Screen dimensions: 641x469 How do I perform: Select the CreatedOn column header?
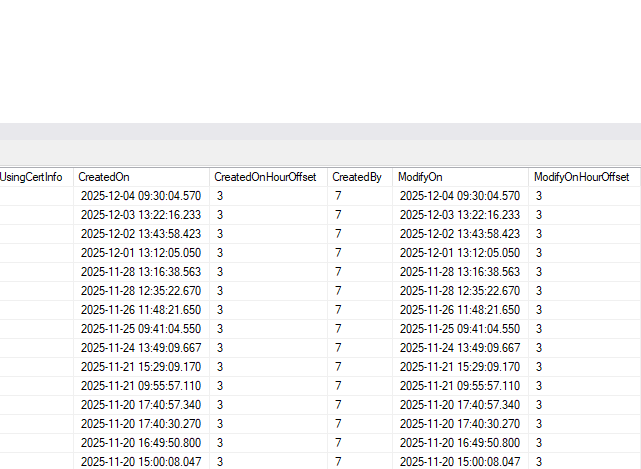(x=141, y=177)
